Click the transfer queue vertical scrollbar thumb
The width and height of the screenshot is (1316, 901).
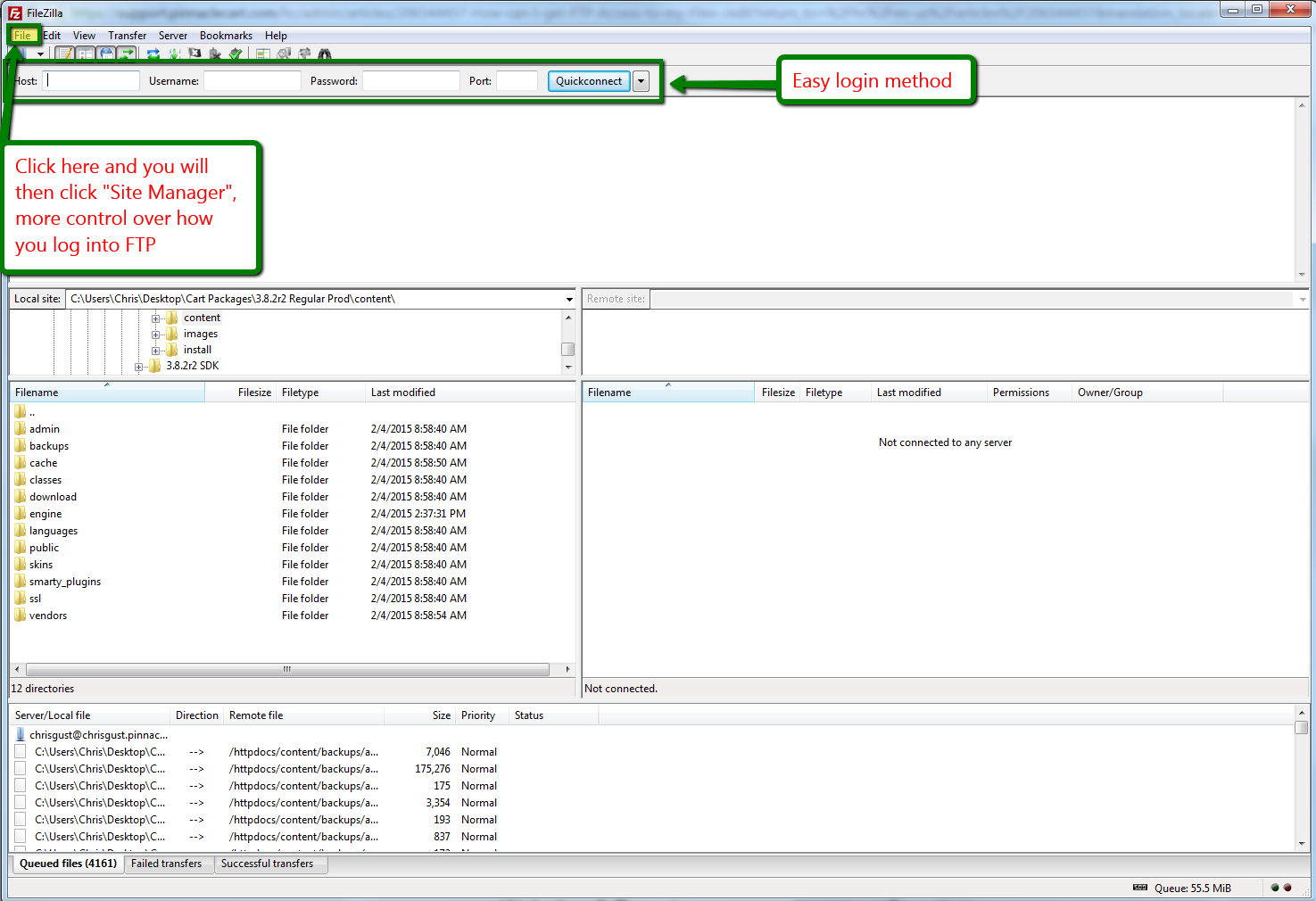click(1302, 727)
